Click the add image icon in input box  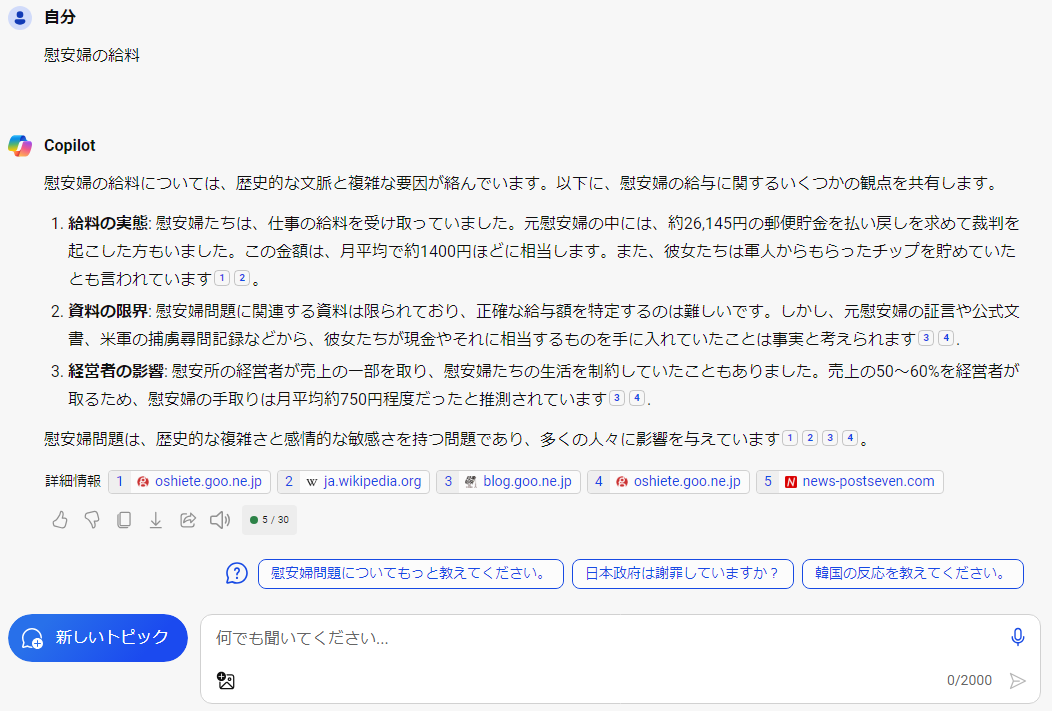(x=226, y=681)
